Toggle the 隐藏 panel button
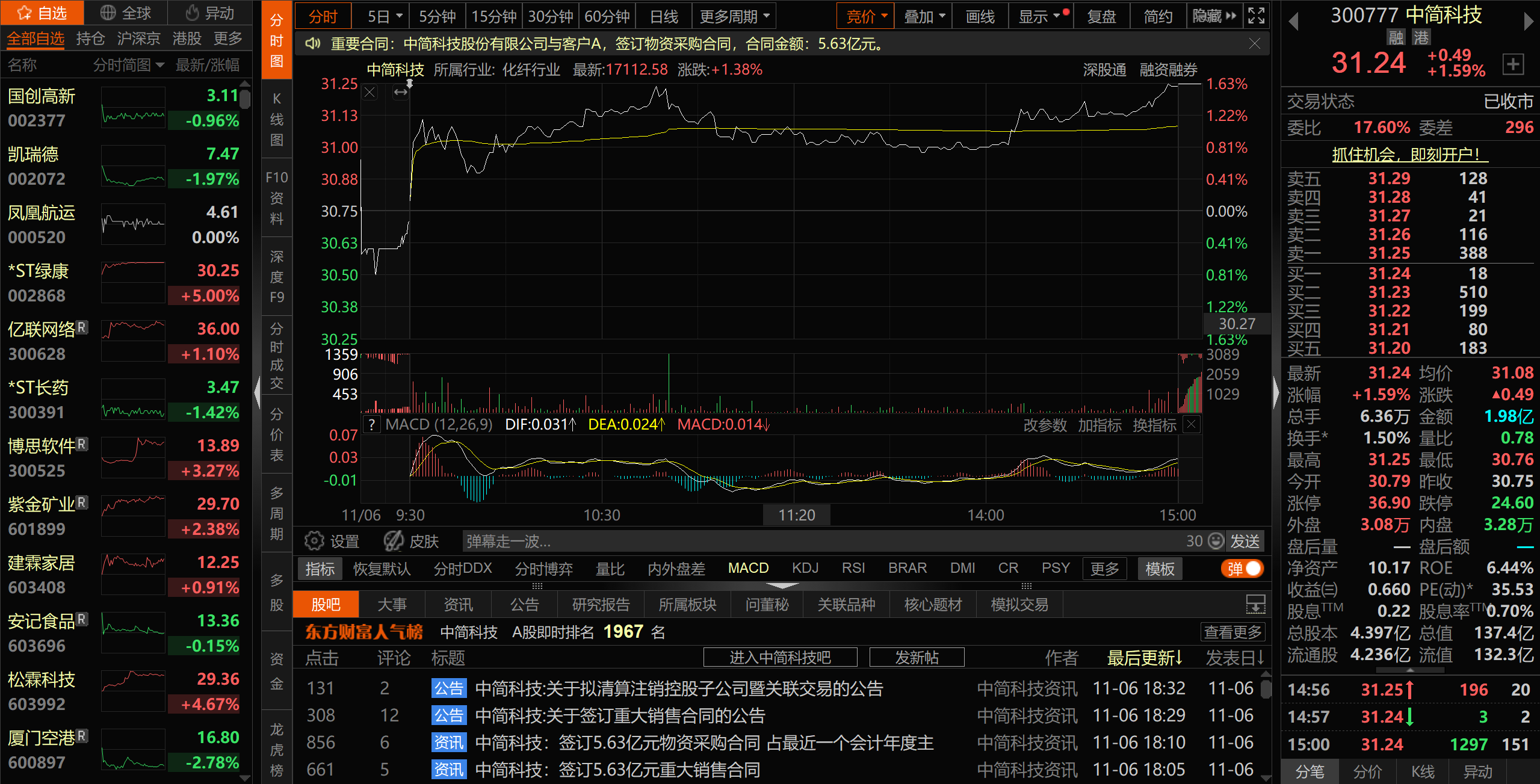 tap(1214, 16)
